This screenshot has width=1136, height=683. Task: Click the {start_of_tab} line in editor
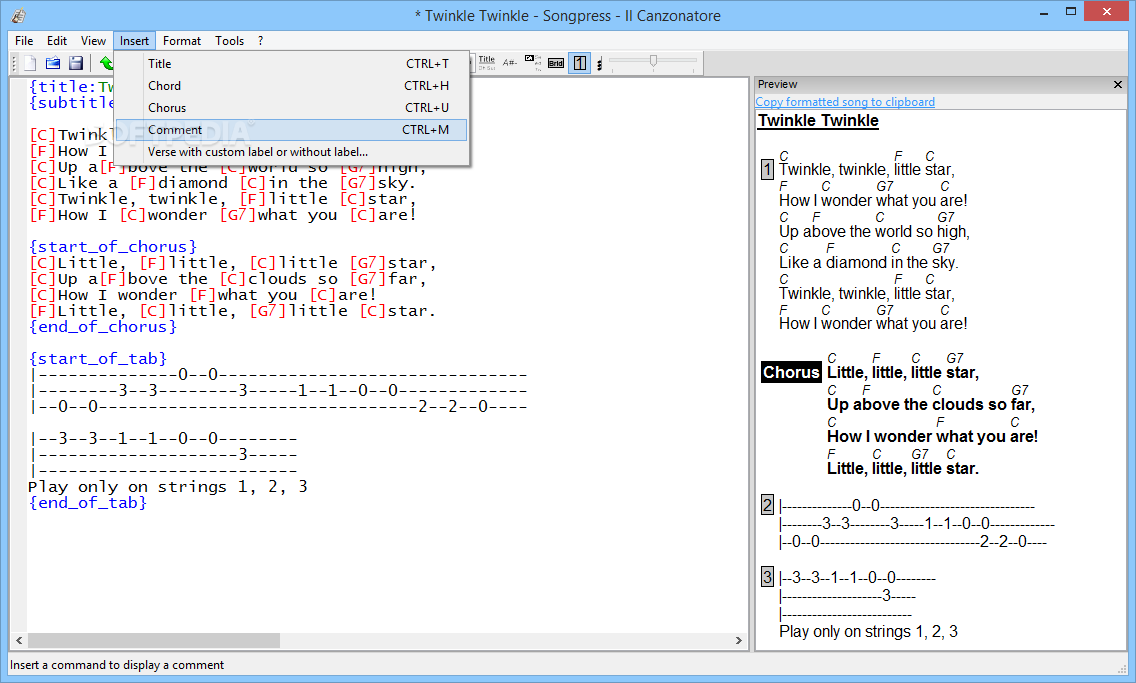click(x=98, y=359)
